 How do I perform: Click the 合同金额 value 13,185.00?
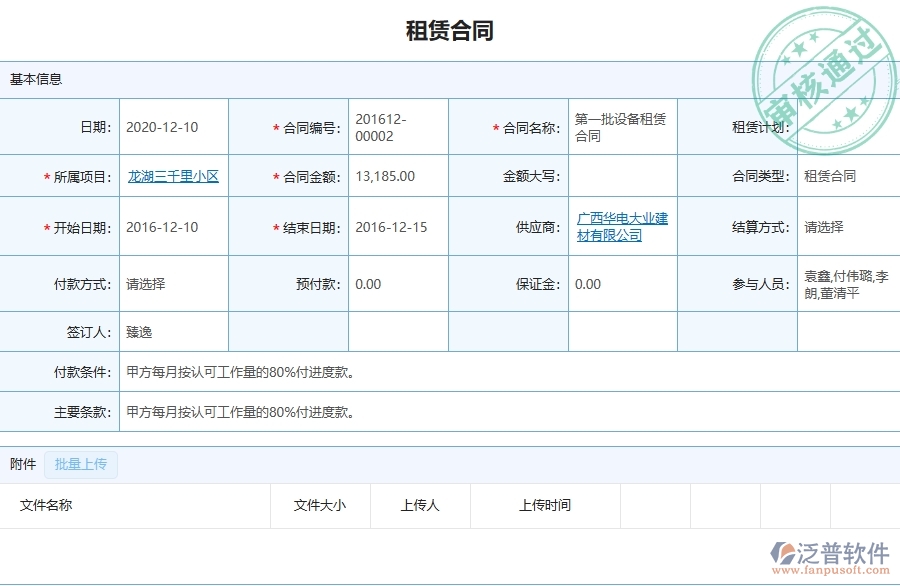pos(386,176)
